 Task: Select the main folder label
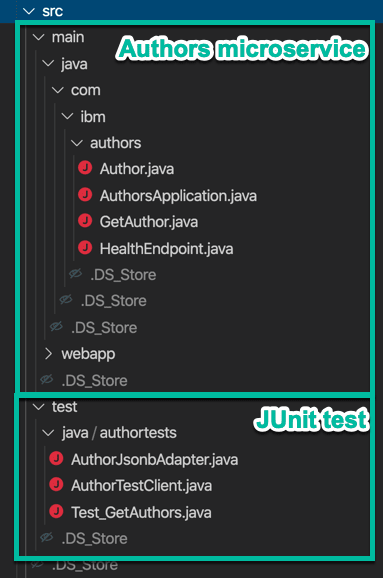point(68,37)
